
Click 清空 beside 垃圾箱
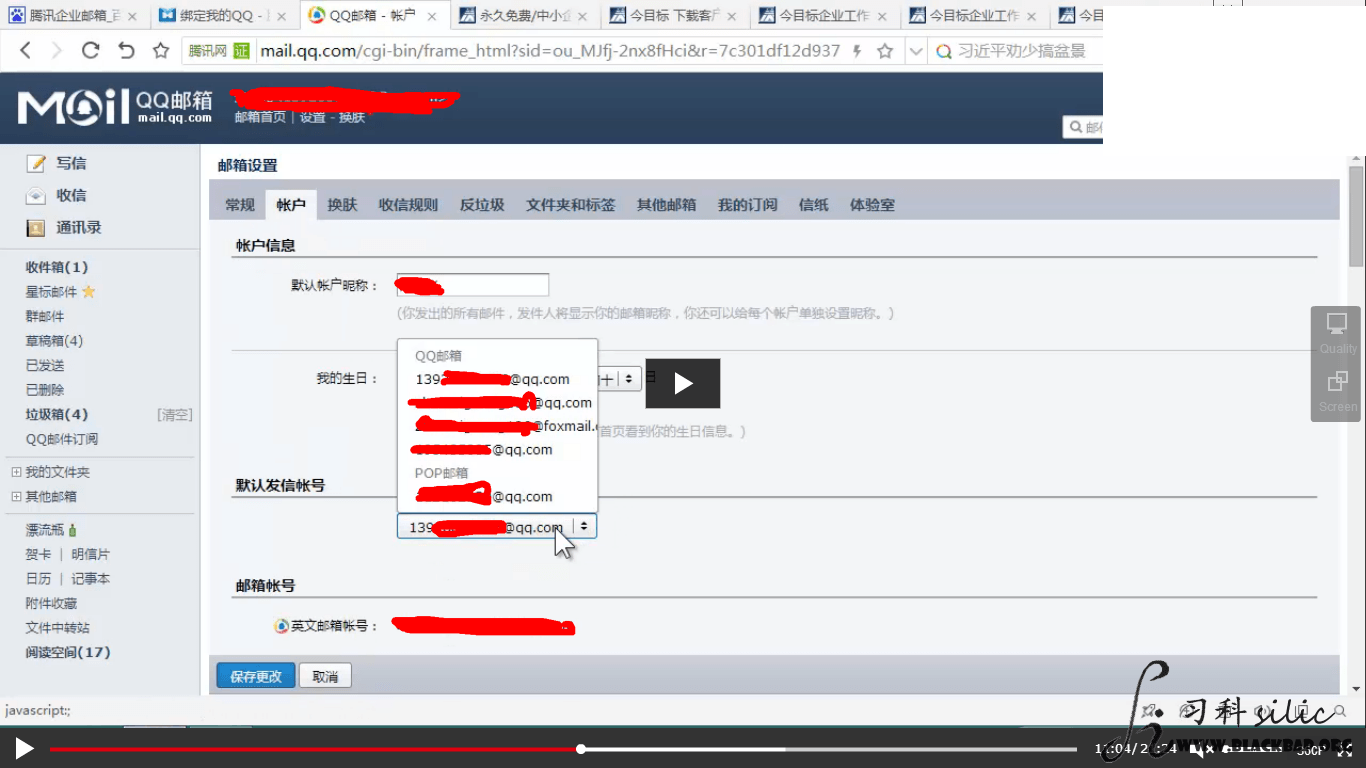(174, 414)
